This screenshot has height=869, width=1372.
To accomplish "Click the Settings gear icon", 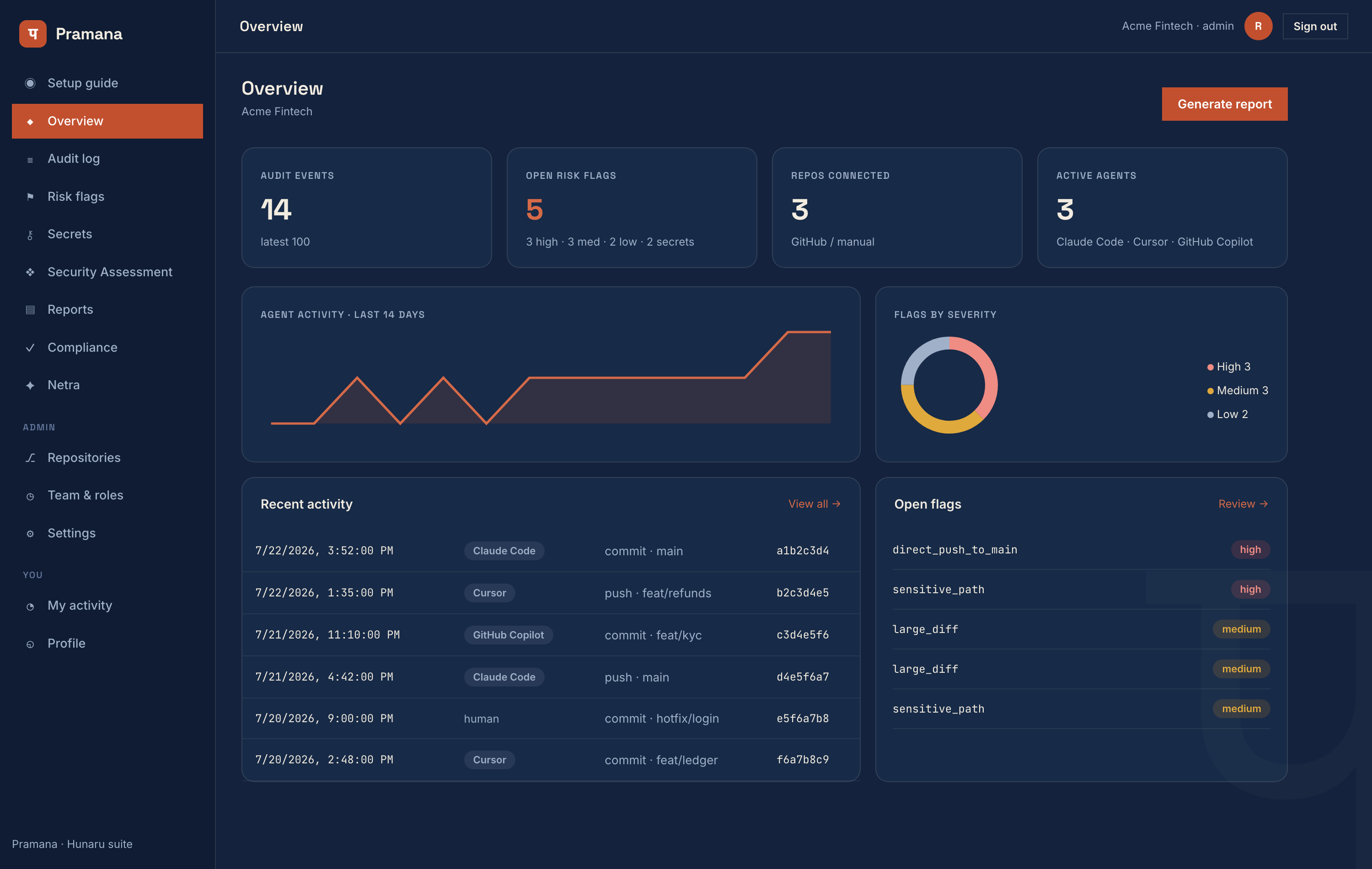I will point(30,534).
